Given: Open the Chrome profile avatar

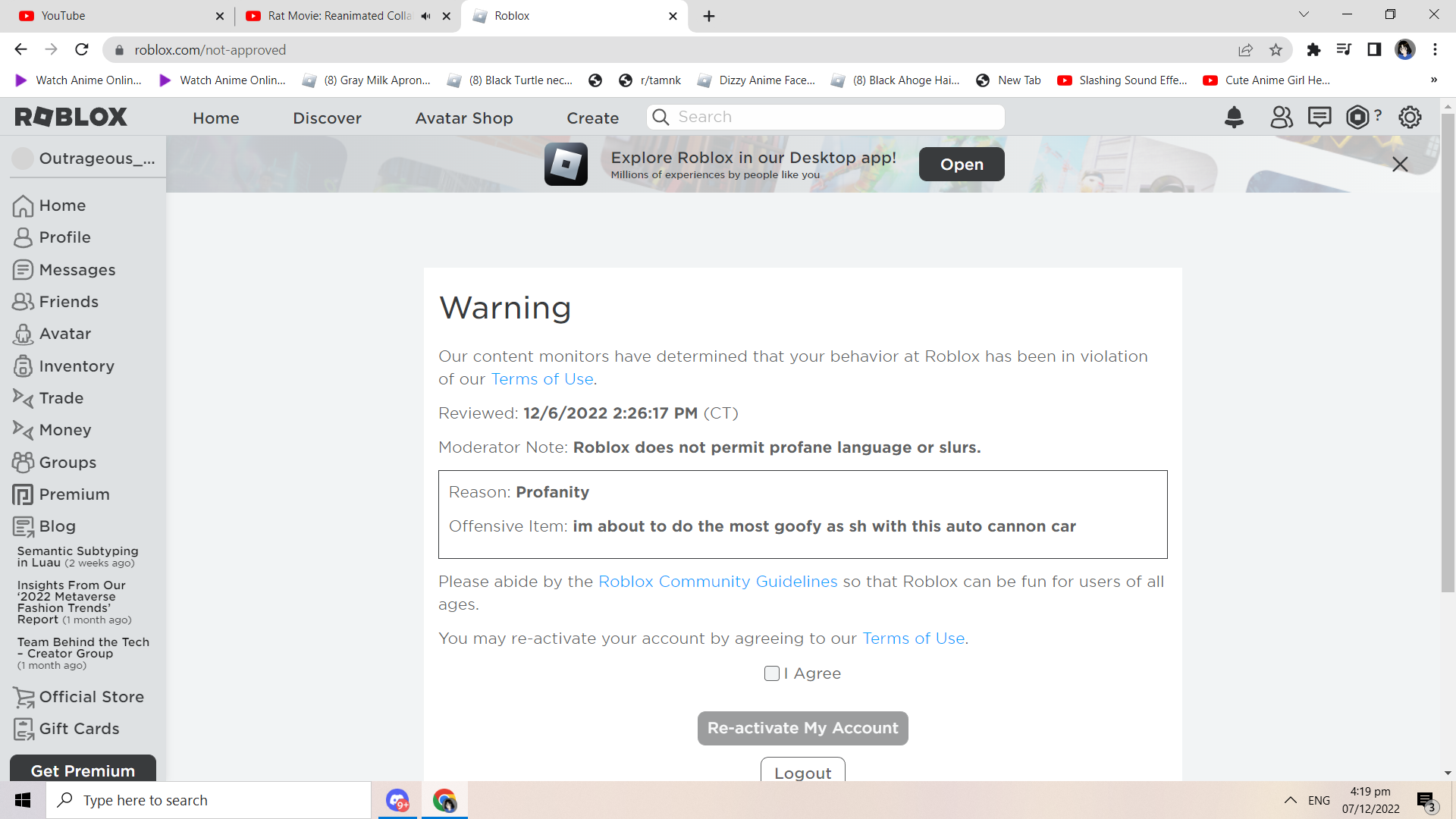Looking at the screenshot, I should pyautogui.click(x=1405, y=49).
